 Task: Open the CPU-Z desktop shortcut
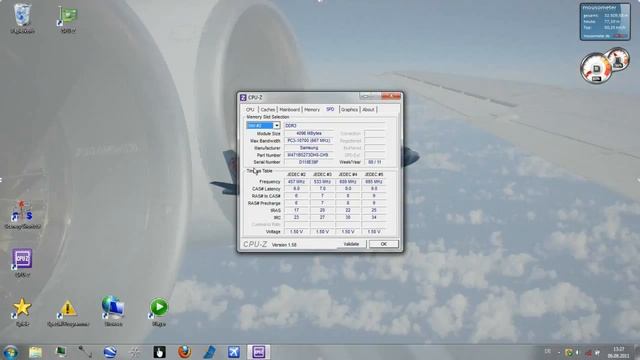point(22,263)
